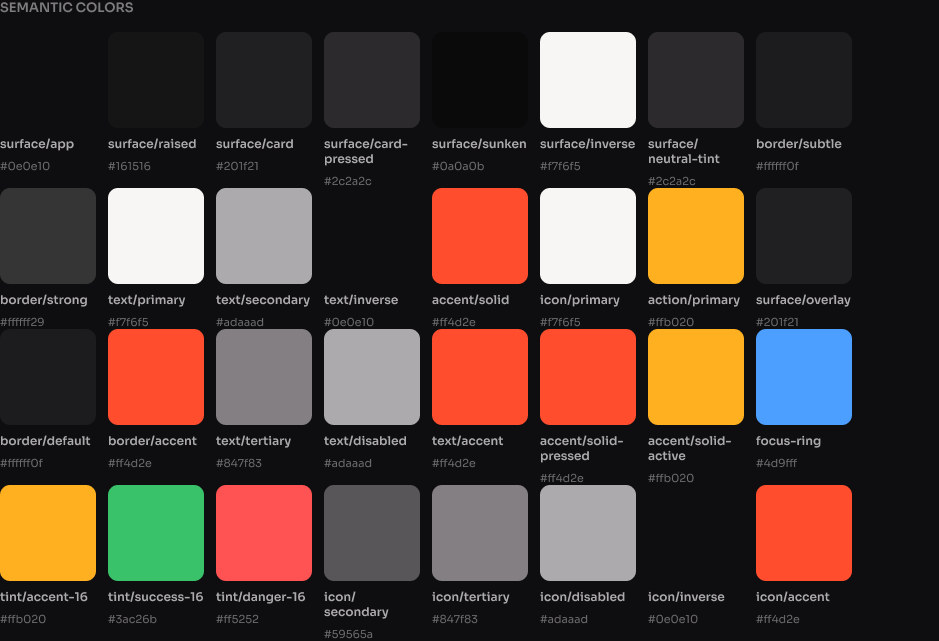Viewport: 939px width, 641px height.
Task: Click the icon/inverse label
Action: pyautogui.click(x=686, y=597)
